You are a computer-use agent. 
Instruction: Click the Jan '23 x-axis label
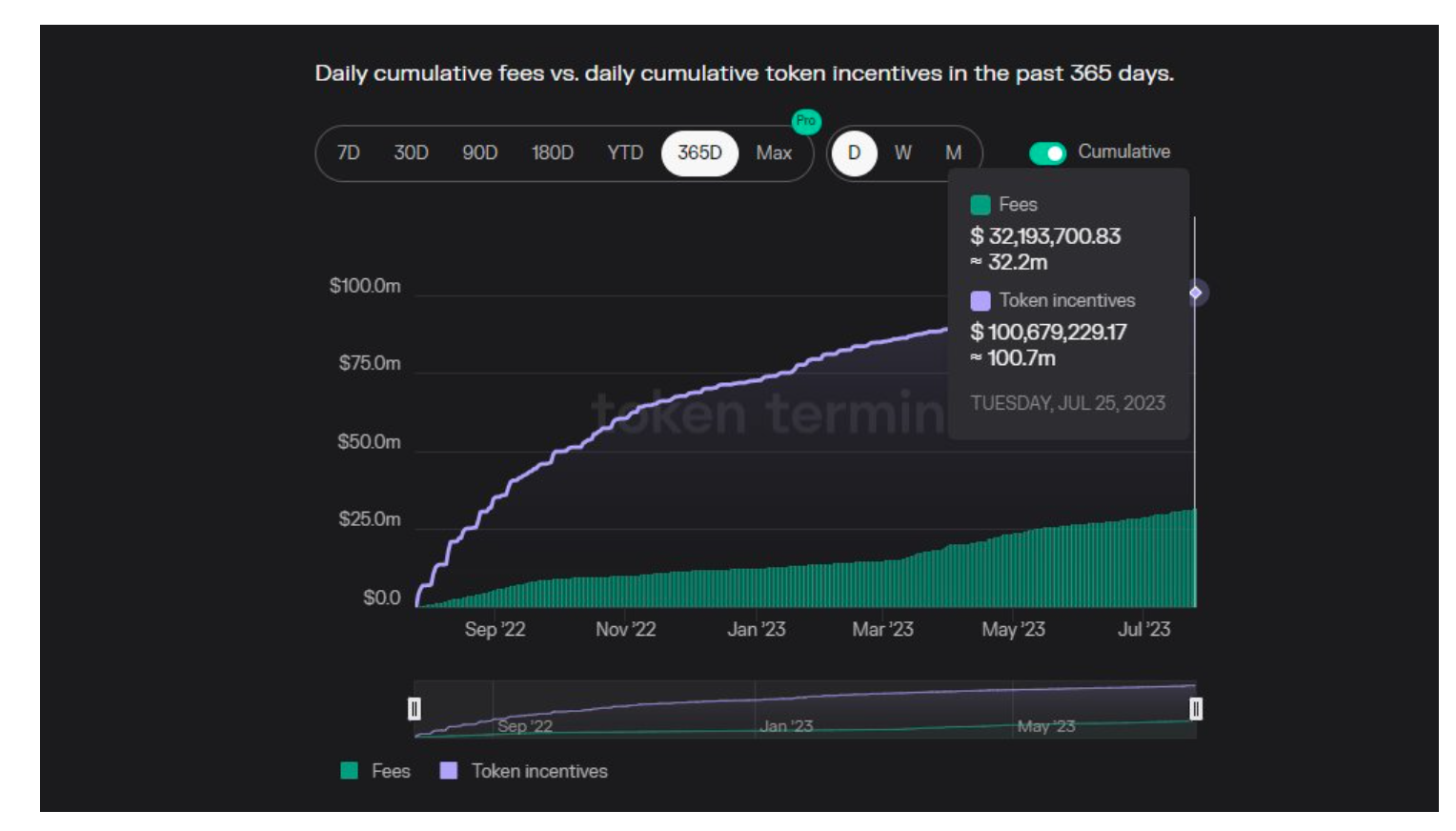click(757, 629)
